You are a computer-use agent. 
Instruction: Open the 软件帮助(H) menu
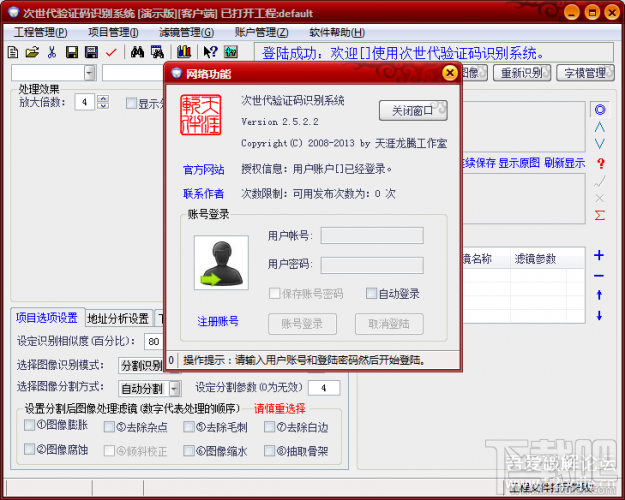[337, 32]
